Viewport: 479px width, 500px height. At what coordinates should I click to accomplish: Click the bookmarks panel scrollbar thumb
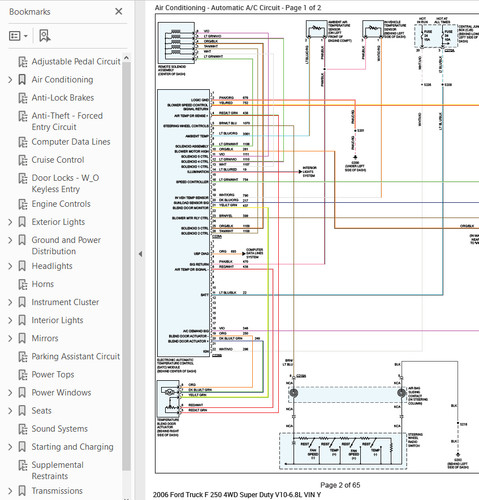pyautogui.click(x=126, y=266)
